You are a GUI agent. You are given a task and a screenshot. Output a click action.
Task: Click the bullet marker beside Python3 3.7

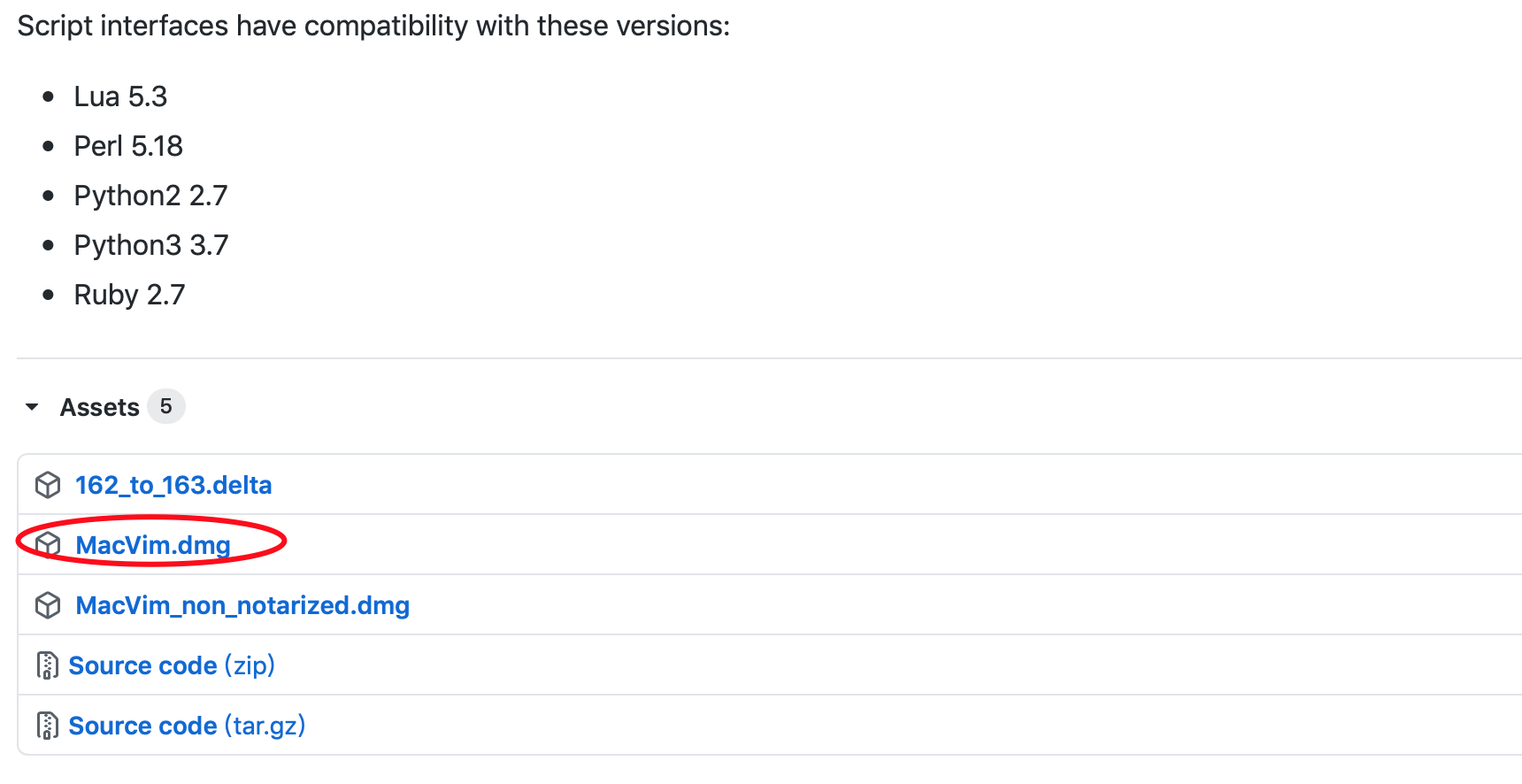[48, 245]
